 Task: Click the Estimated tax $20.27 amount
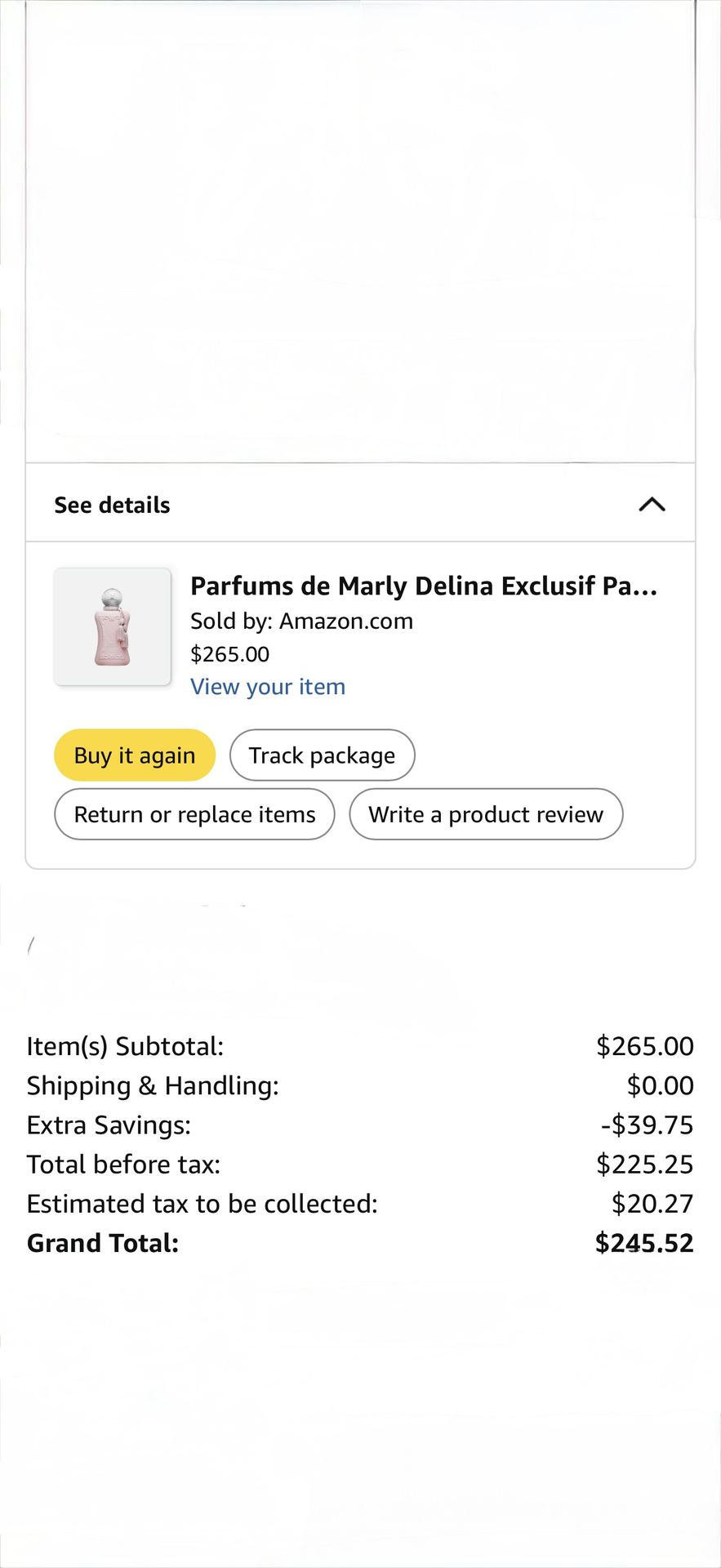(652, 1204)
